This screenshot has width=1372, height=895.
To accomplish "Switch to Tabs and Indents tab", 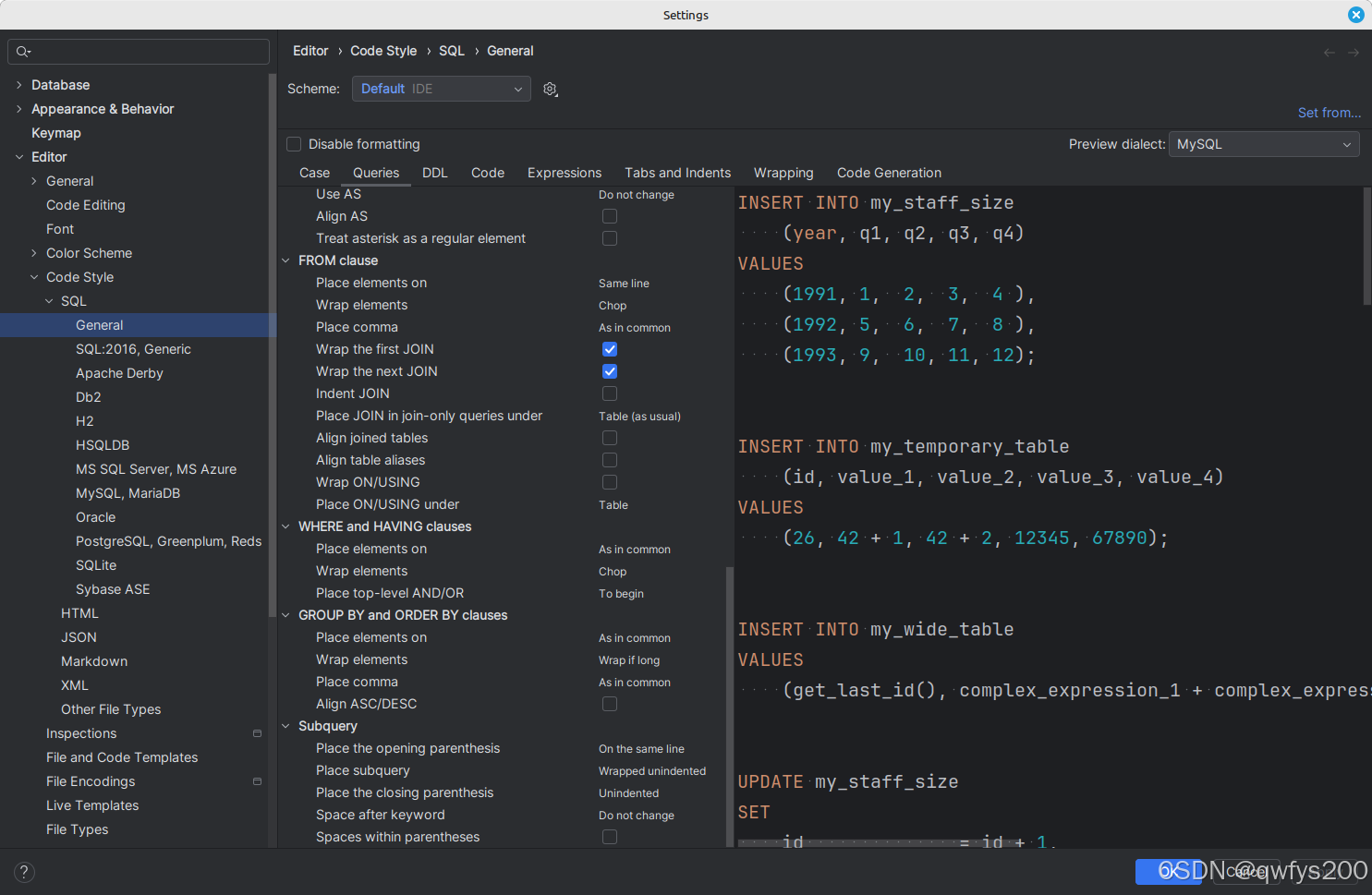I will pos(677,173).
